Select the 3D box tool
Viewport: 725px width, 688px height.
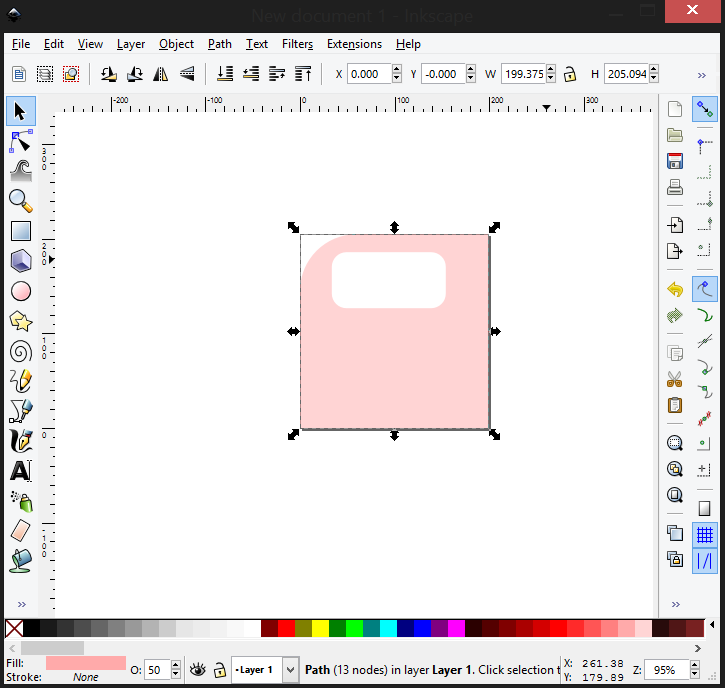point(21,261)
